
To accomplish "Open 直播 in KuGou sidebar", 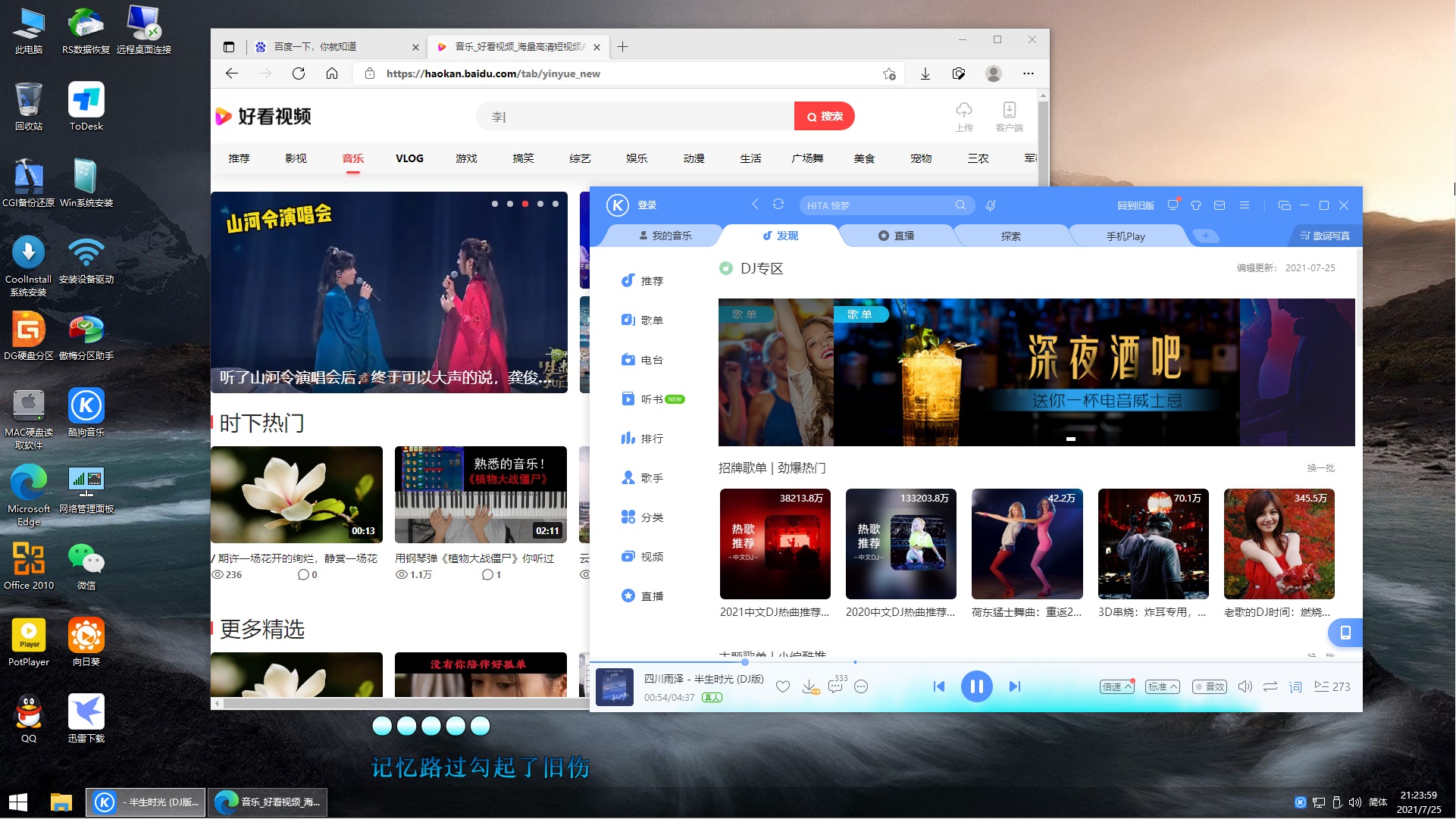I will (x=642, y=596).
